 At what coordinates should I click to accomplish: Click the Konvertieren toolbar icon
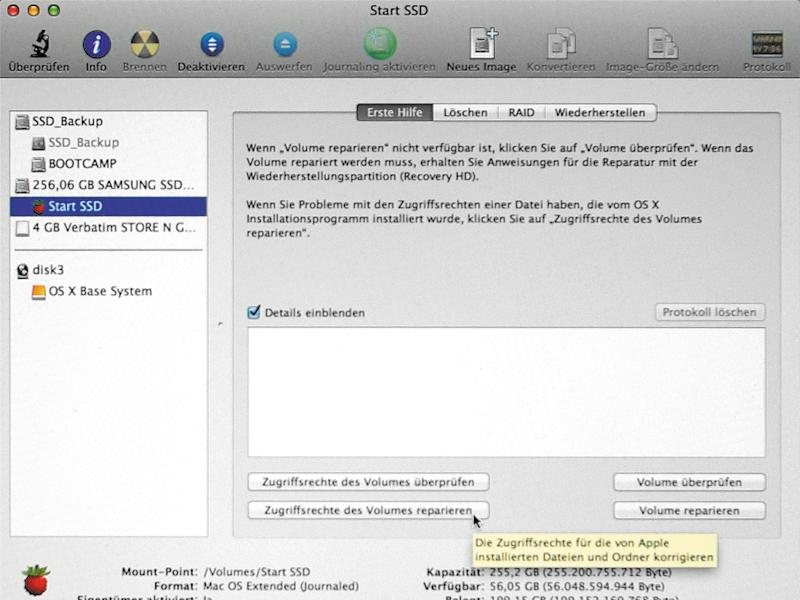[x=561, y=44]
